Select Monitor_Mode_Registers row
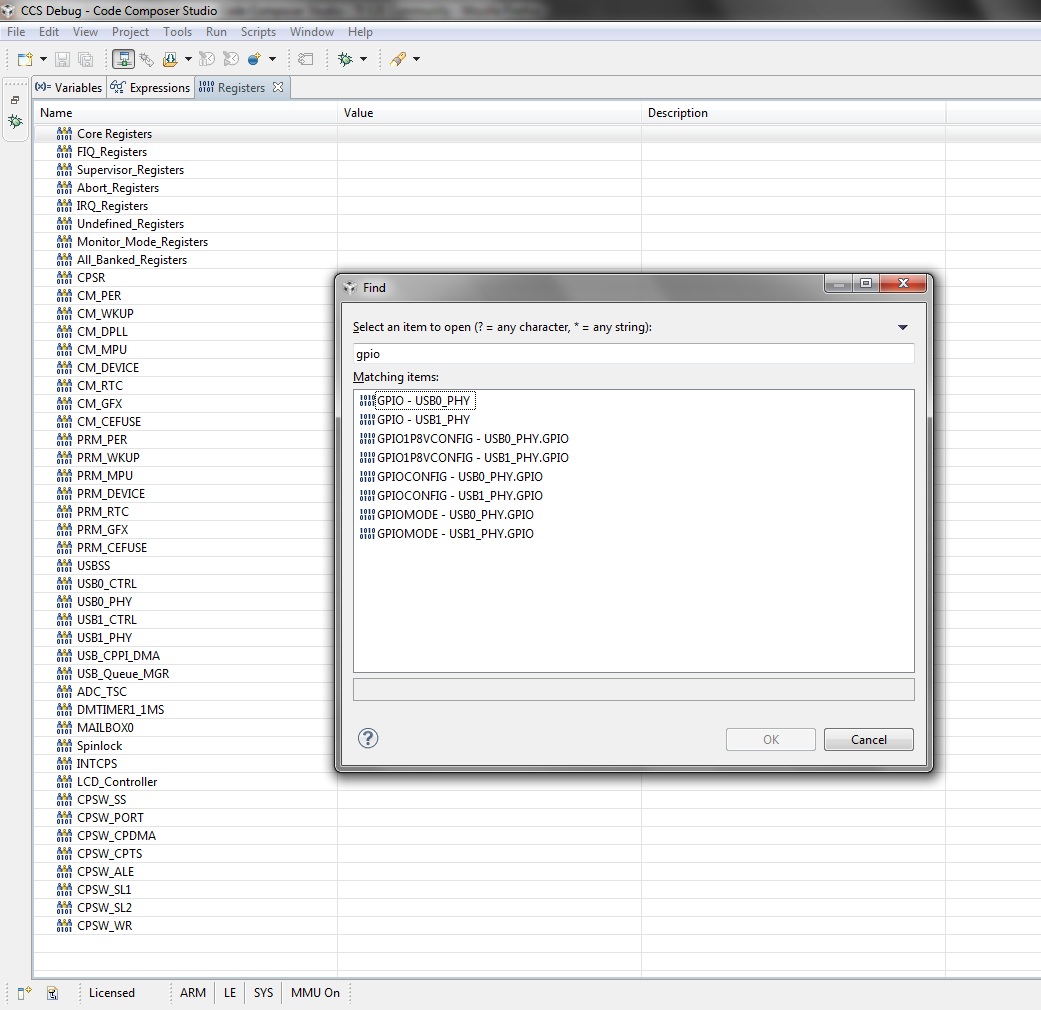This screenshot has width=1041, height=1010. point(142,242)
